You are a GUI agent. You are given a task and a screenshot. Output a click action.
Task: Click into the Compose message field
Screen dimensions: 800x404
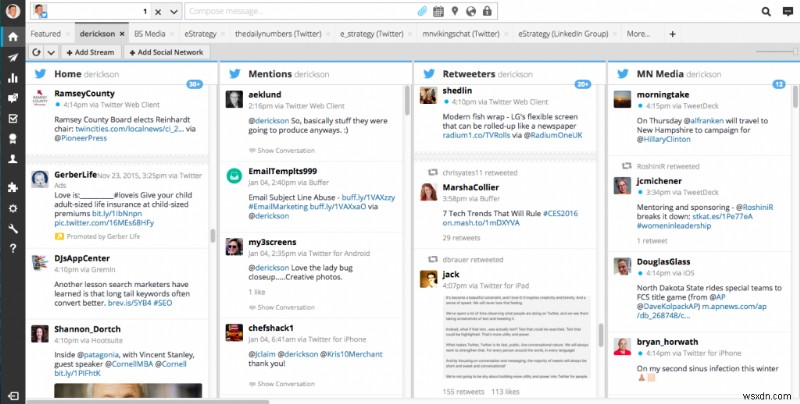click(x=301, y=11)
